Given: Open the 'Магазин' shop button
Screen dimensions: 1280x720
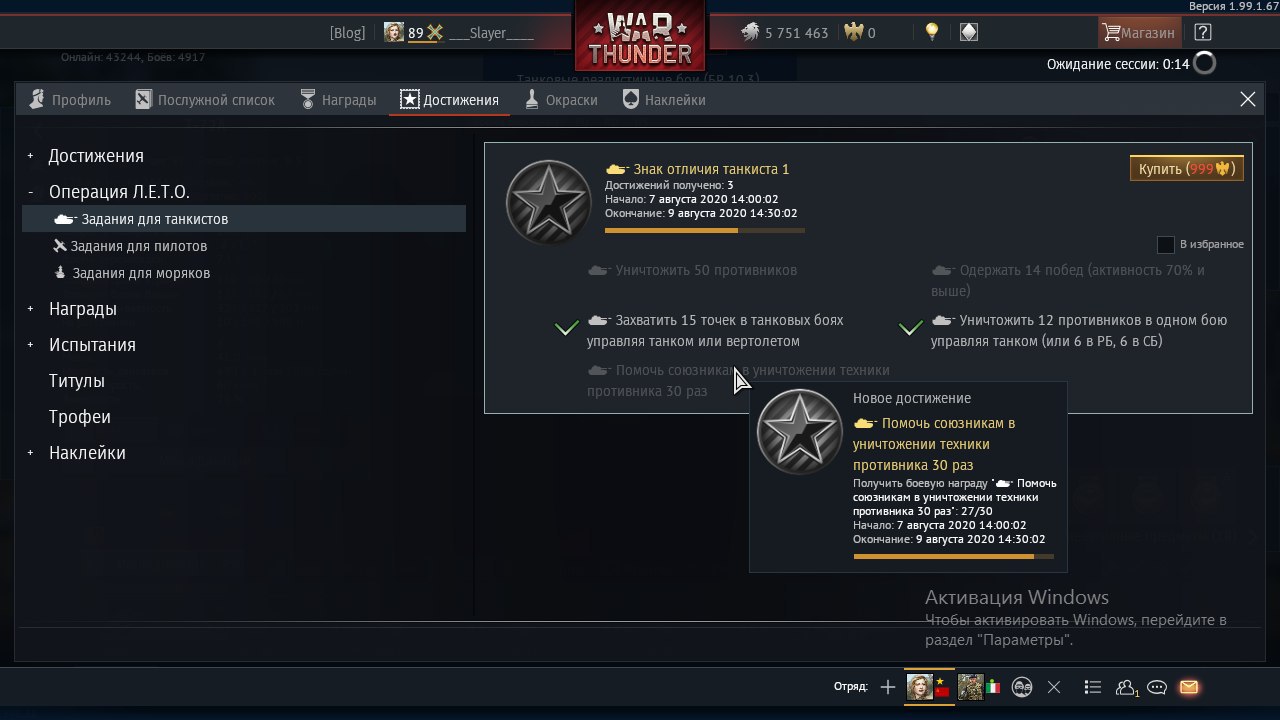Looking at the screenshot, I should click(1138, 32).
